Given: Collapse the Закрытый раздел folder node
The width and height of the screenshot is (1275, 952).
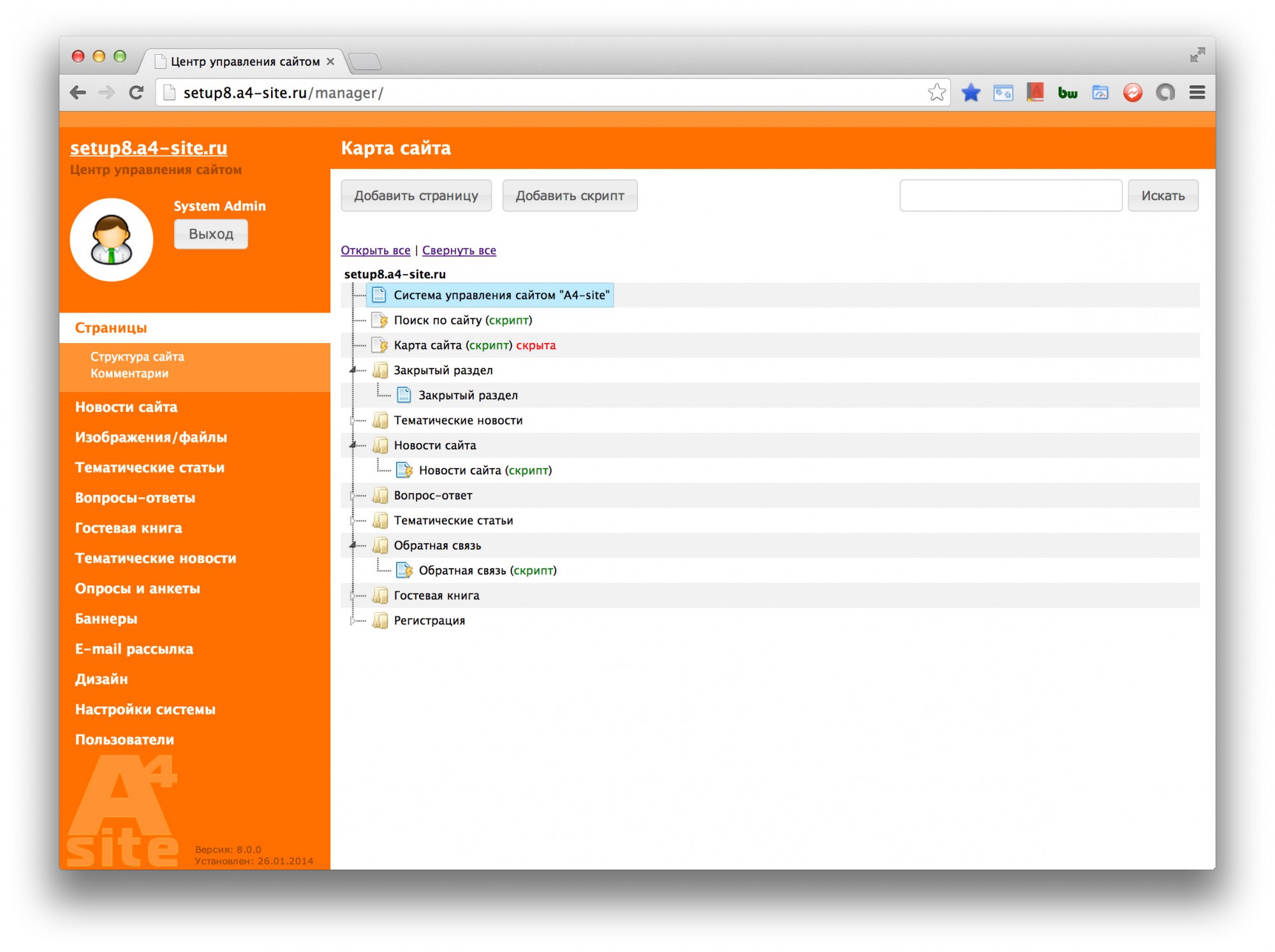Looking at the screenshot, I should 353,370.
